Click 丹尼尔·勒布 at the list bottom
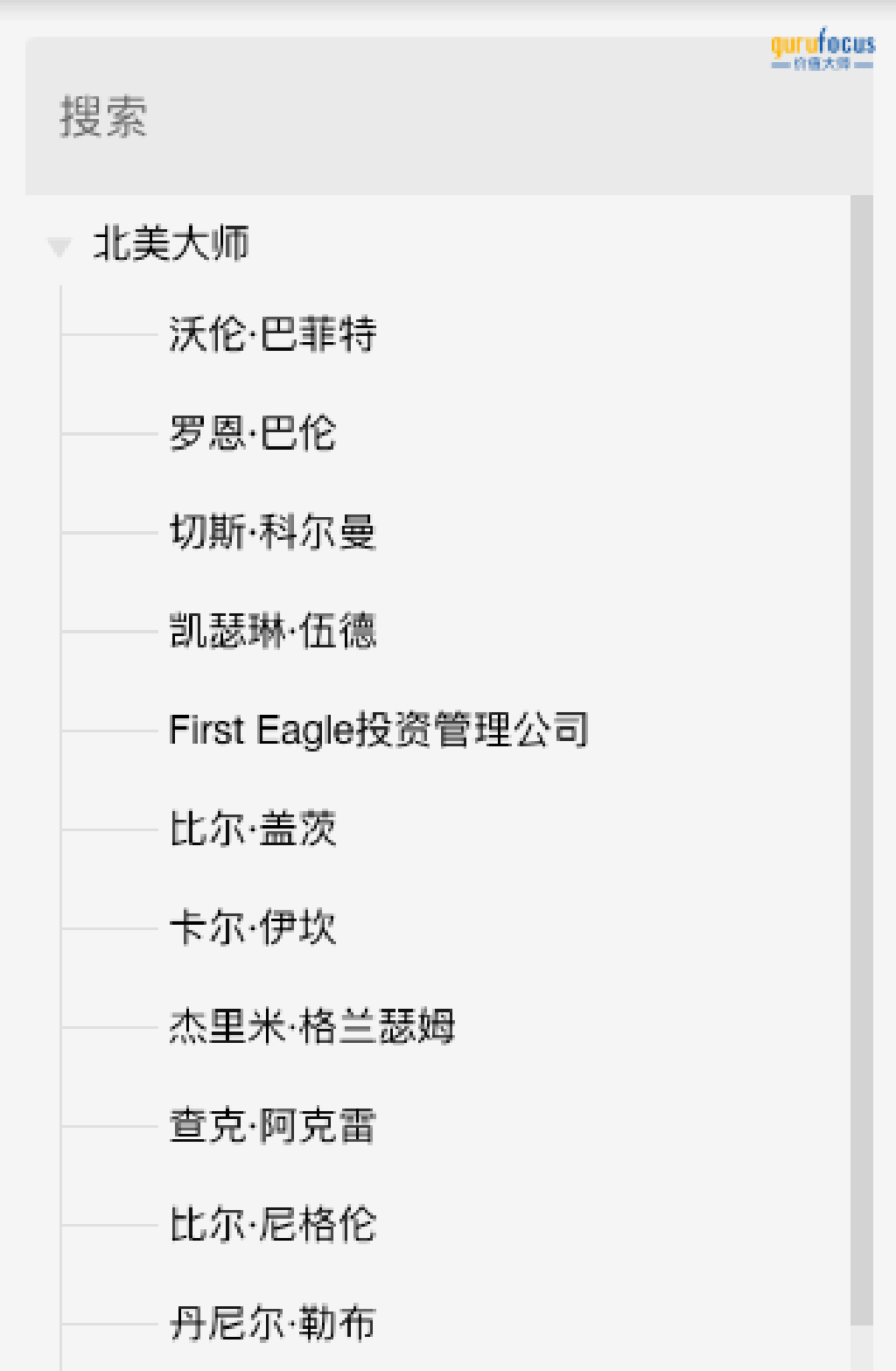 pos(273,1323)
